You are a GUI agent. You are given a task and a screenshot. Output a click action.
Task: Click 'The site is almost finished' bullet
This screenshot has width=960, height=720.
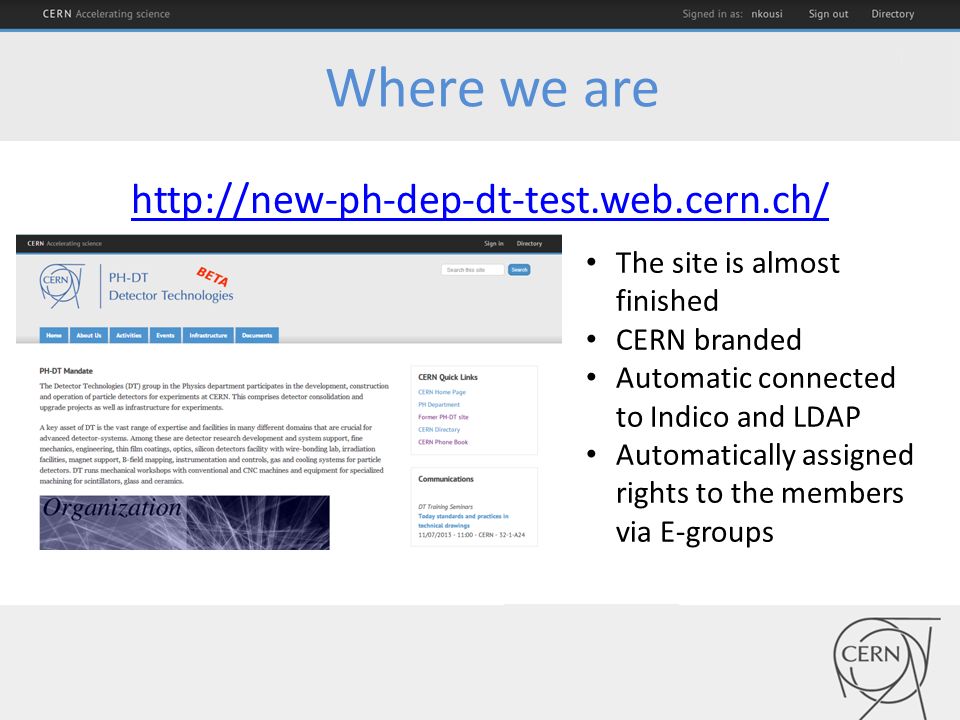[727, 282]
